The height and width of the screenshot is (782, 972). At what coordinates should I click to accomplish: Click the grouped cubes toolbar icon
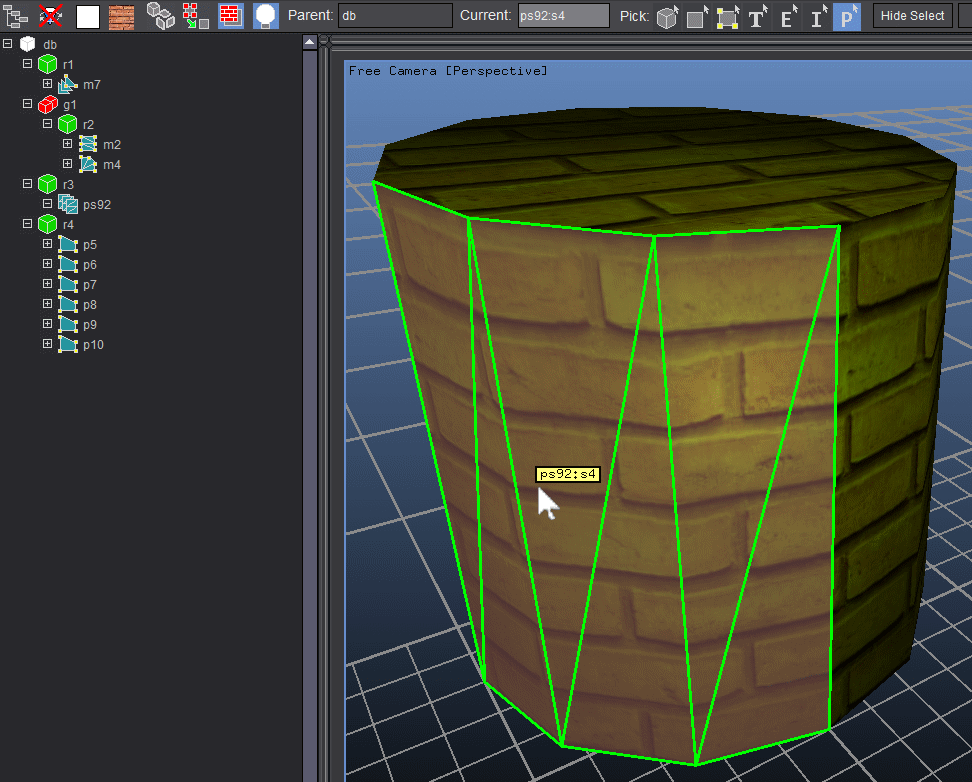(161, 16)
